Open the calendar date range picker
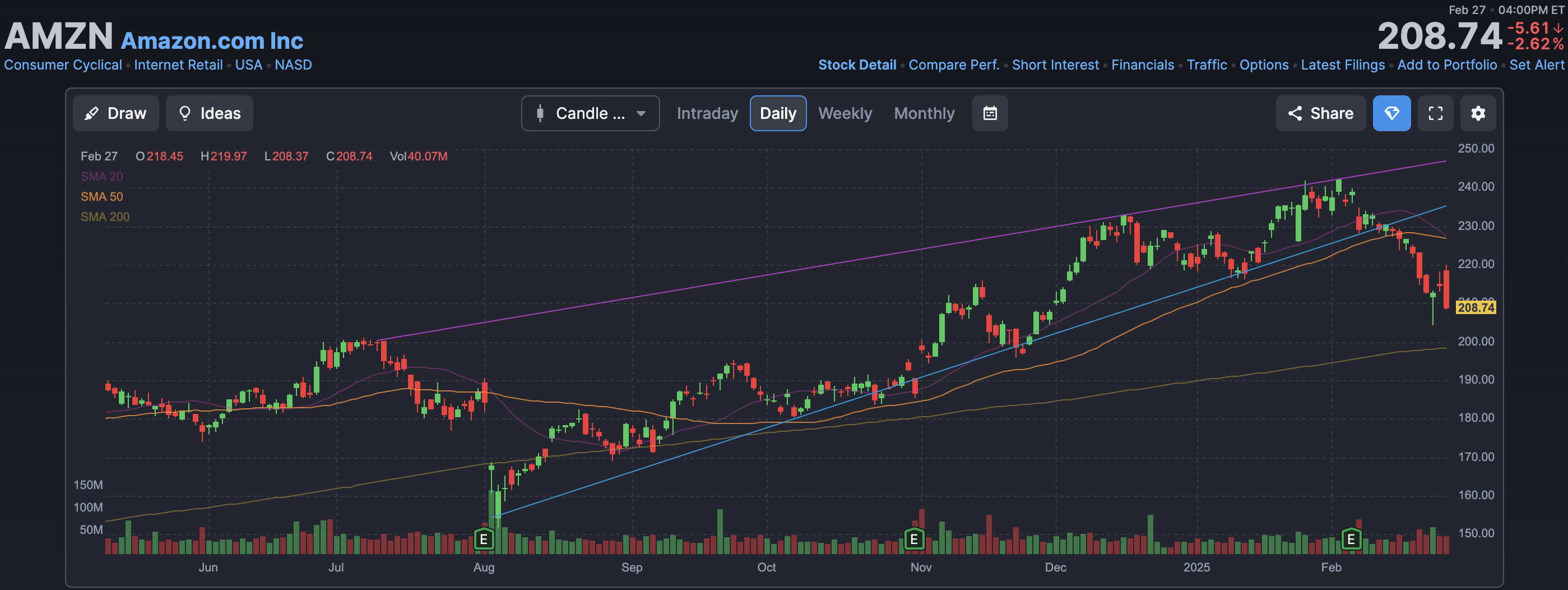Screen dimensions: 1568x590 [990, 113]
